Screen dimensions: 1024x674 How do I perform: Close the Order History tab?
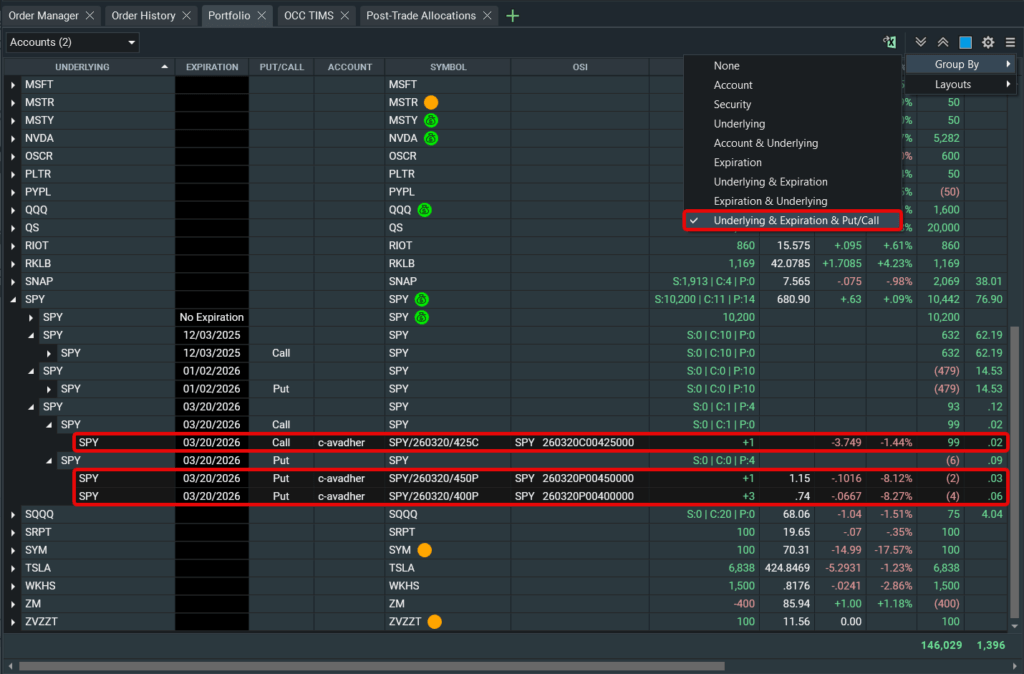point(188,16)
